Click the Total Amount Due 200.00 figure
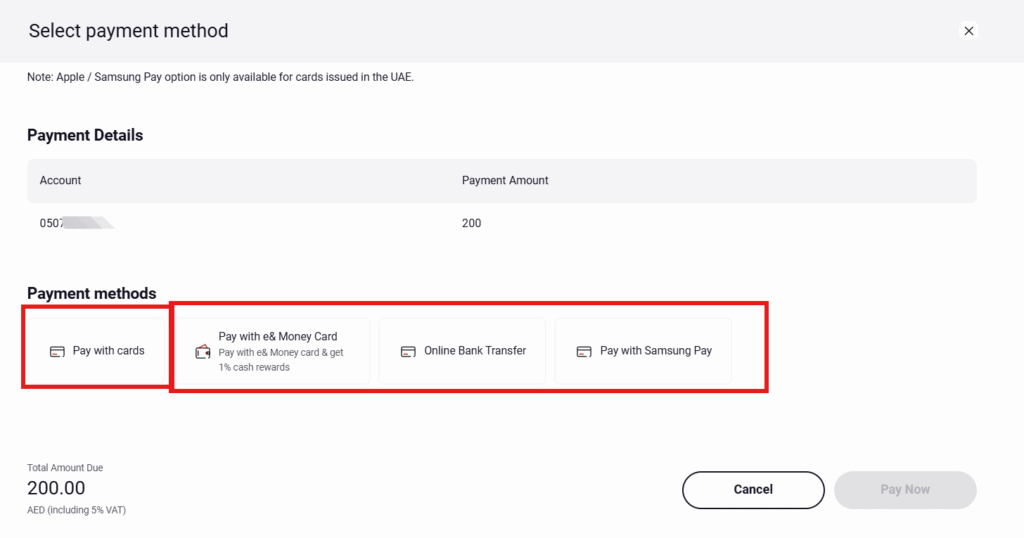 click(56, 488)
